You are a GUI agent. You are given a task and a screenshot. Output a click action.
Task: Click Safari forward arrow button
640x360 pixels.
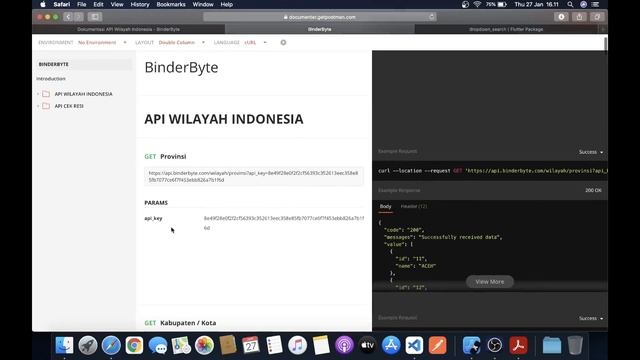[x=79, y=17]
